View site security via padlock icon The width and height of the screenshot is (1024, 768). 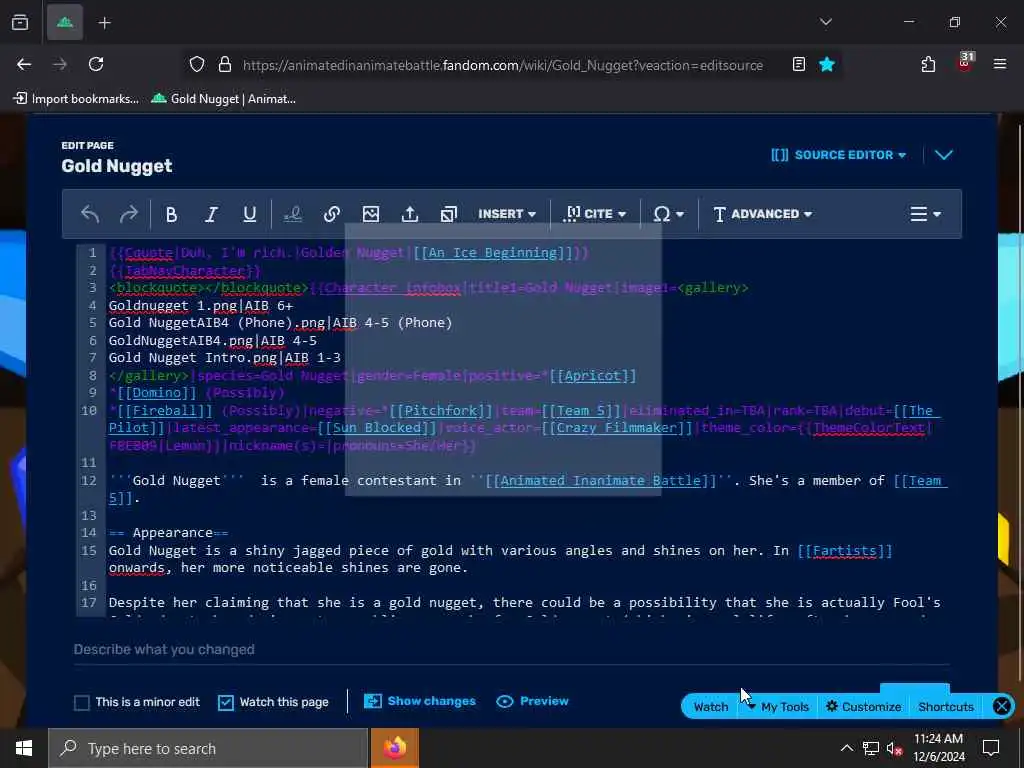[x=225, y=64]
